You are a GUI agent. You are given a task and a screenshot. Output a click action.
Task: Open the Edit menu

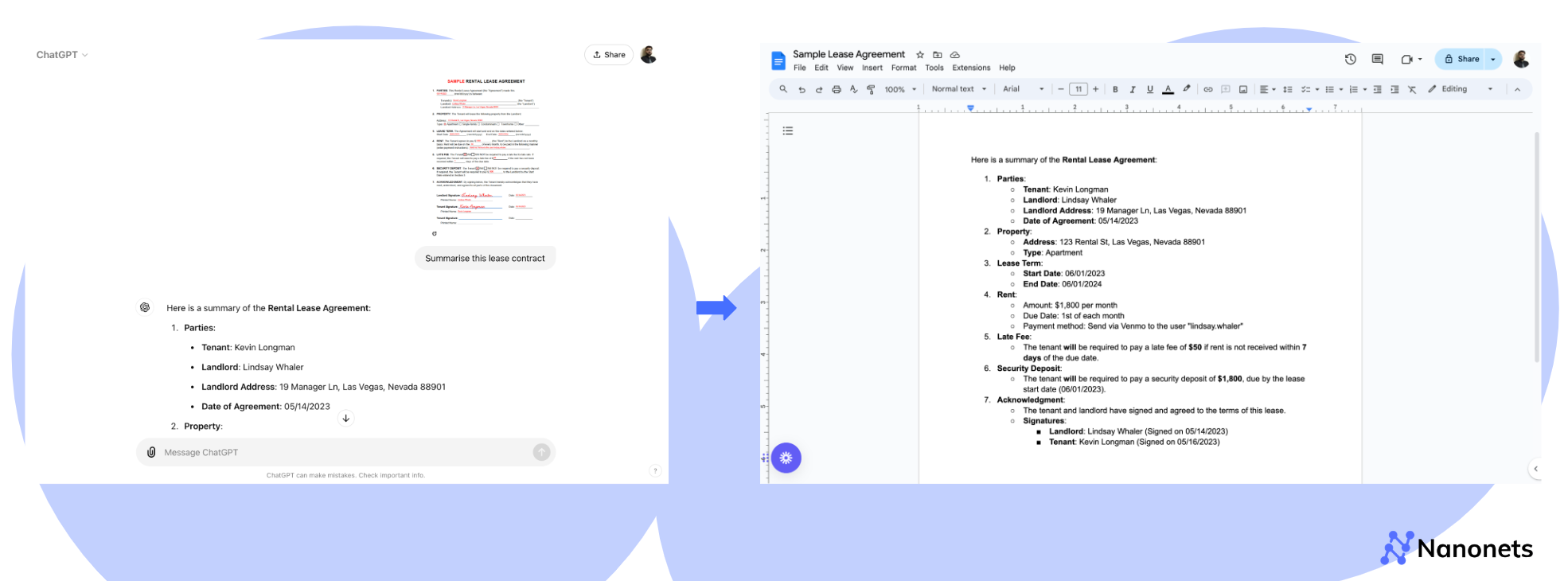pyautogui.click(x=821, y=68)
